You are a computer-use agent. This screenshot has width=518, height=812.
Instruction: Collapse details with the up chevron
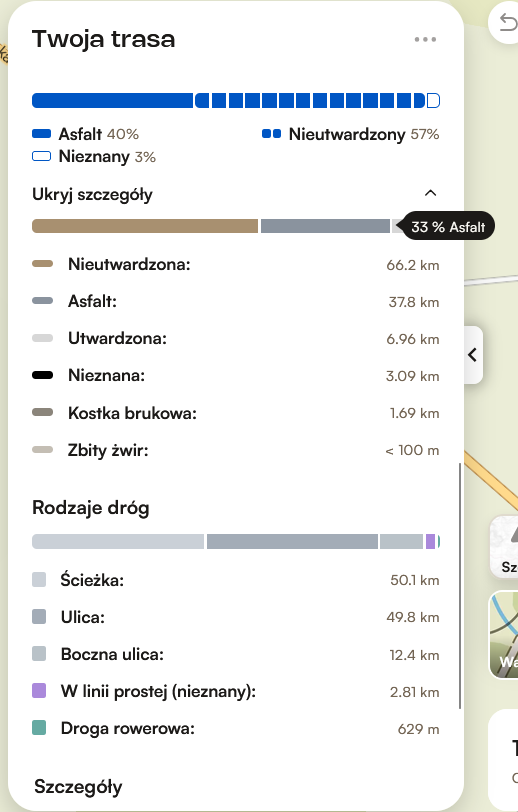coord(430,193)
